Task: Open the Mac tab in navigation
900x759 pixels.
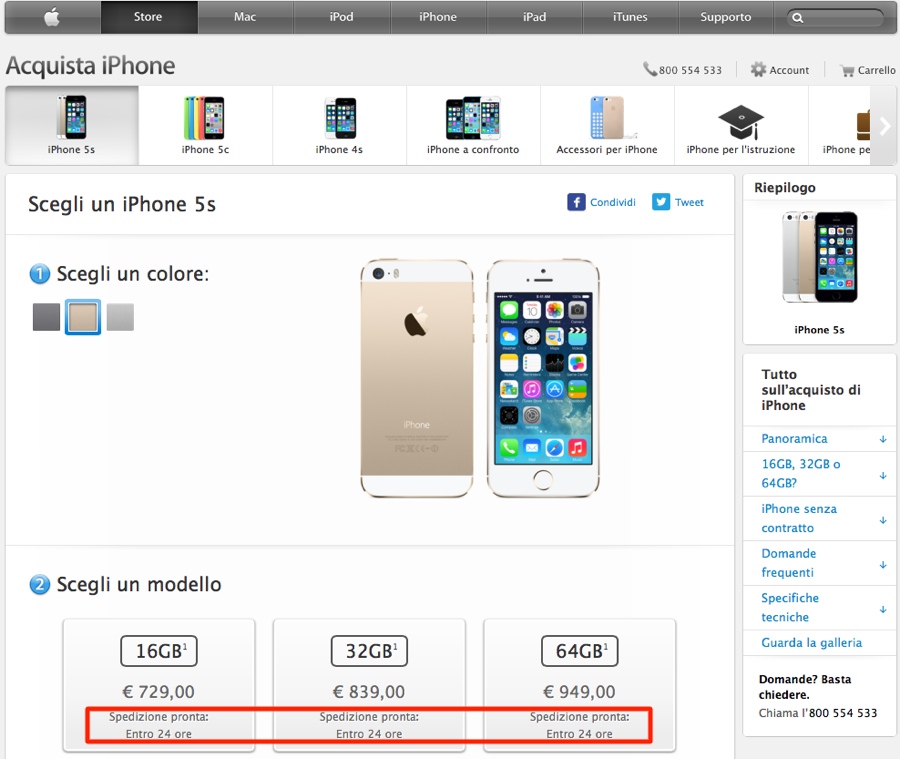Action: [x=245, y=17]
